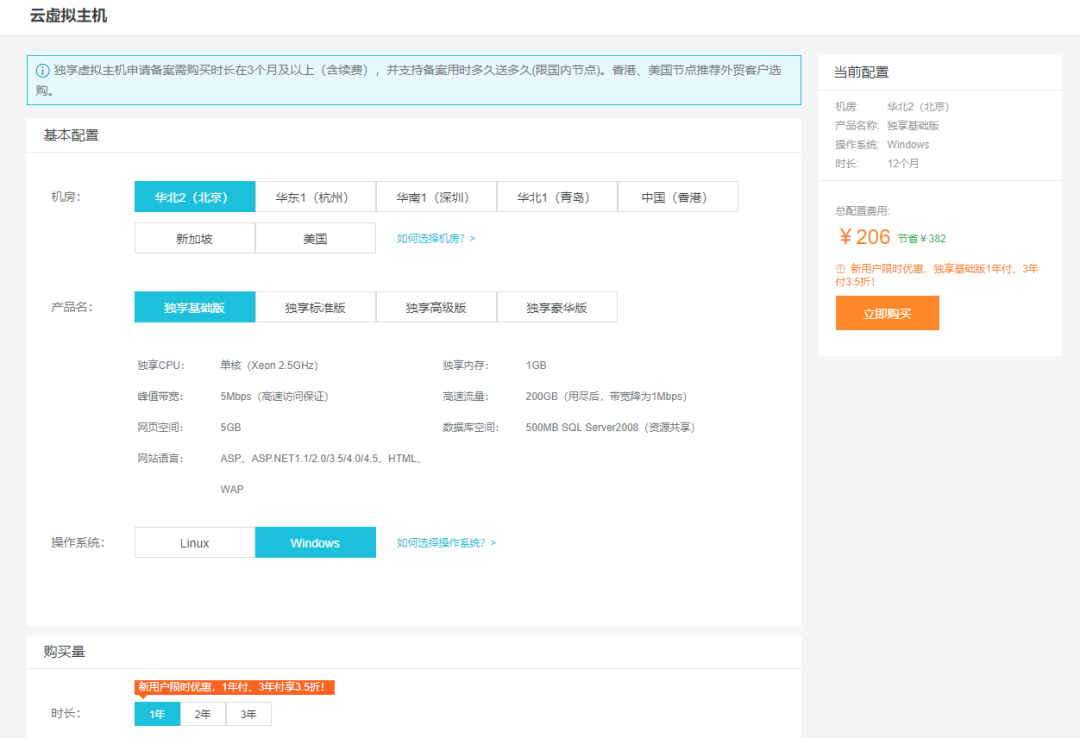Viewport: 1080px width, 738px height.
Task: Select the 华北1（青岛） data center
Action: 557,197
